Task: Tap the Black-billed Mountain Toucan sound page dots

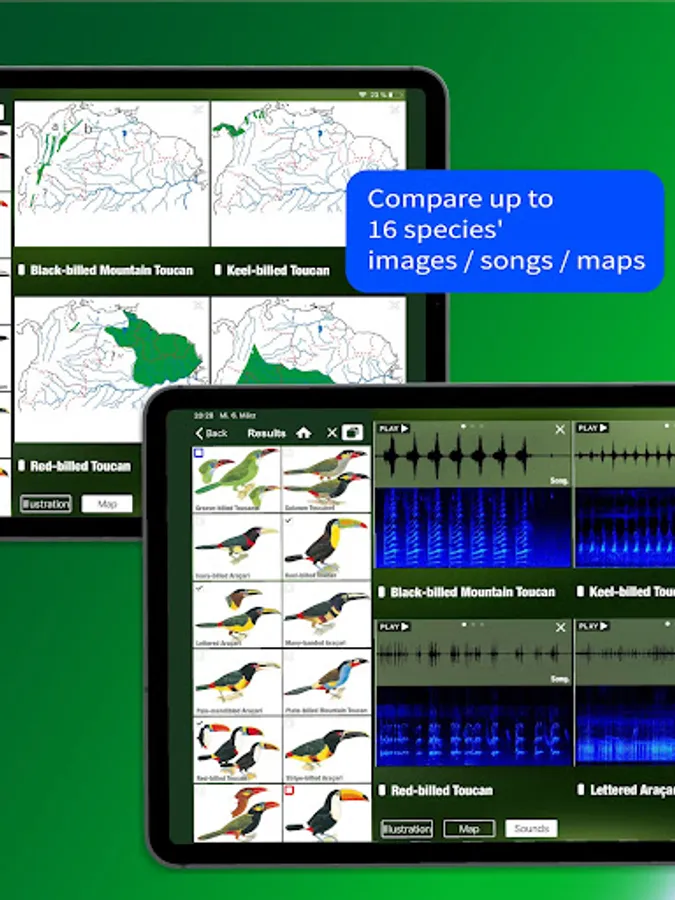Action: point(472,426)
